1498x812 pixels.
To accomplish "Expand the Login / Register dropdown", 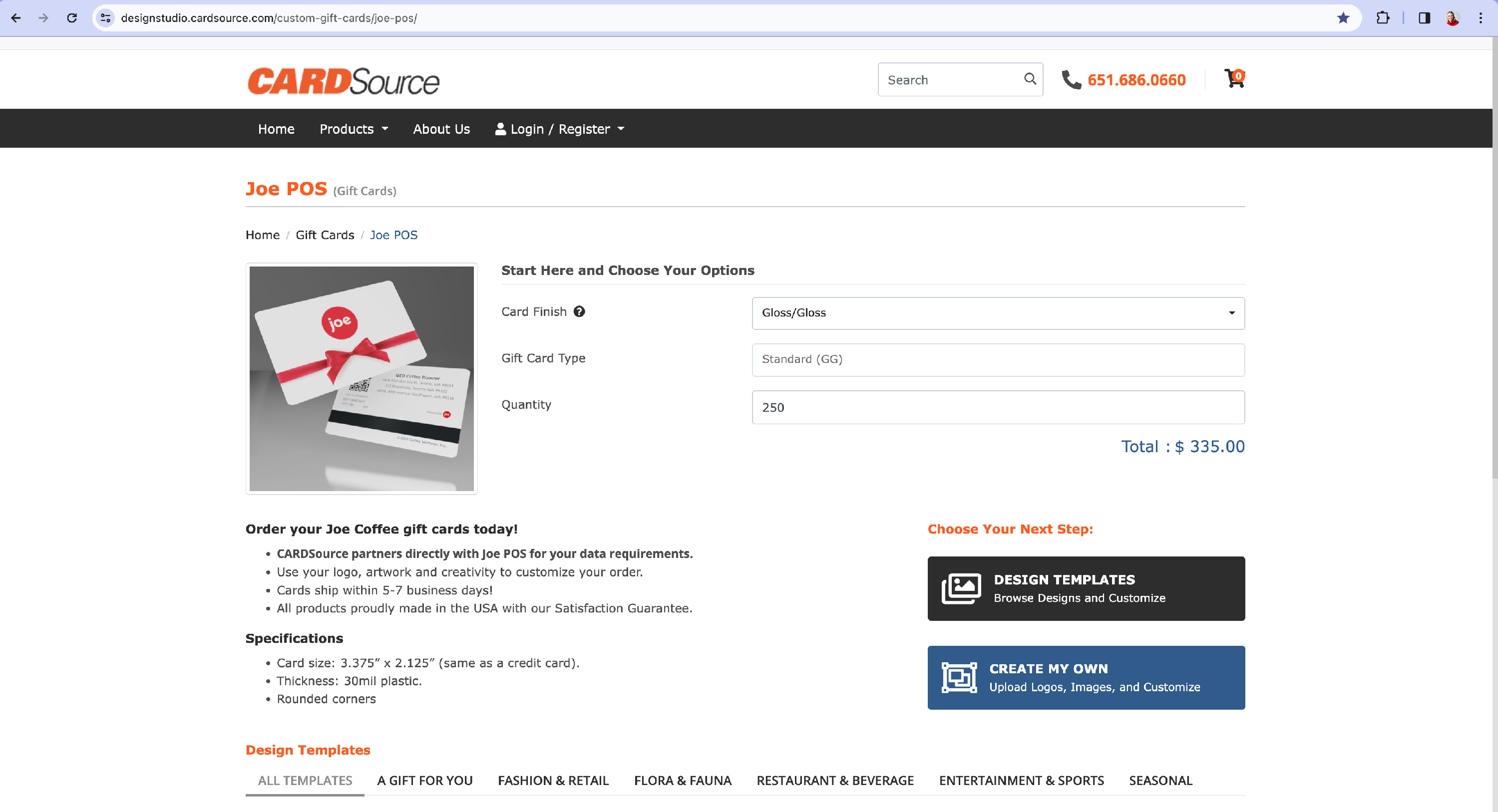I will (559, 128).
